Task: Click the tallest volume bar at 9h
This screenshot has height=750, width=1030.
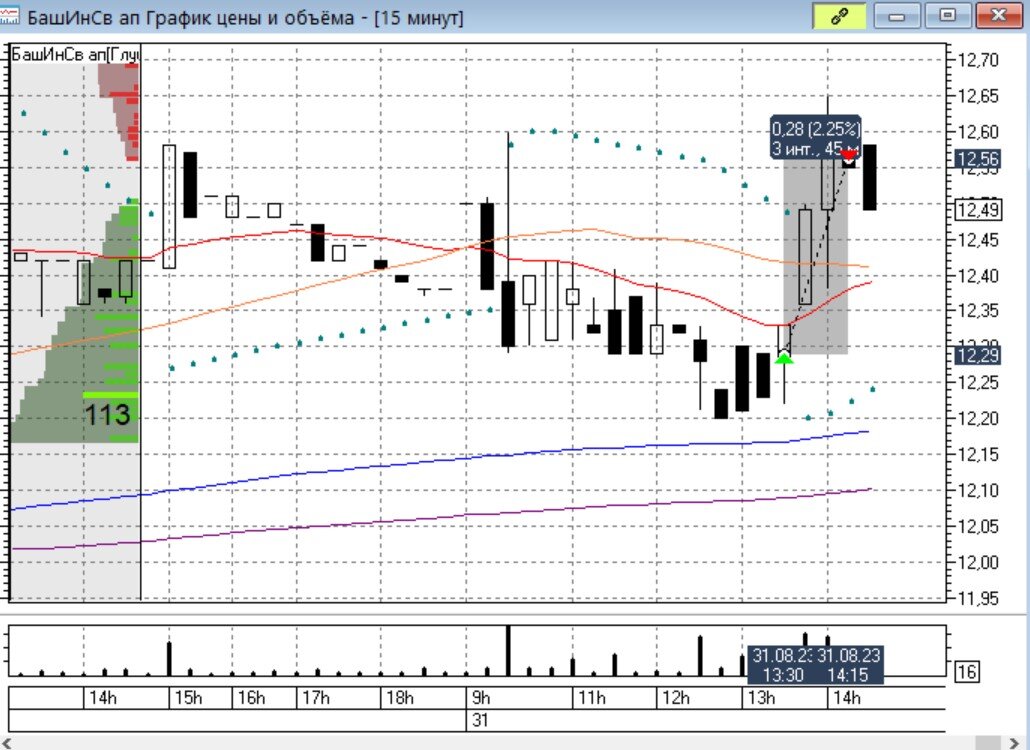Action: point(508,651)
